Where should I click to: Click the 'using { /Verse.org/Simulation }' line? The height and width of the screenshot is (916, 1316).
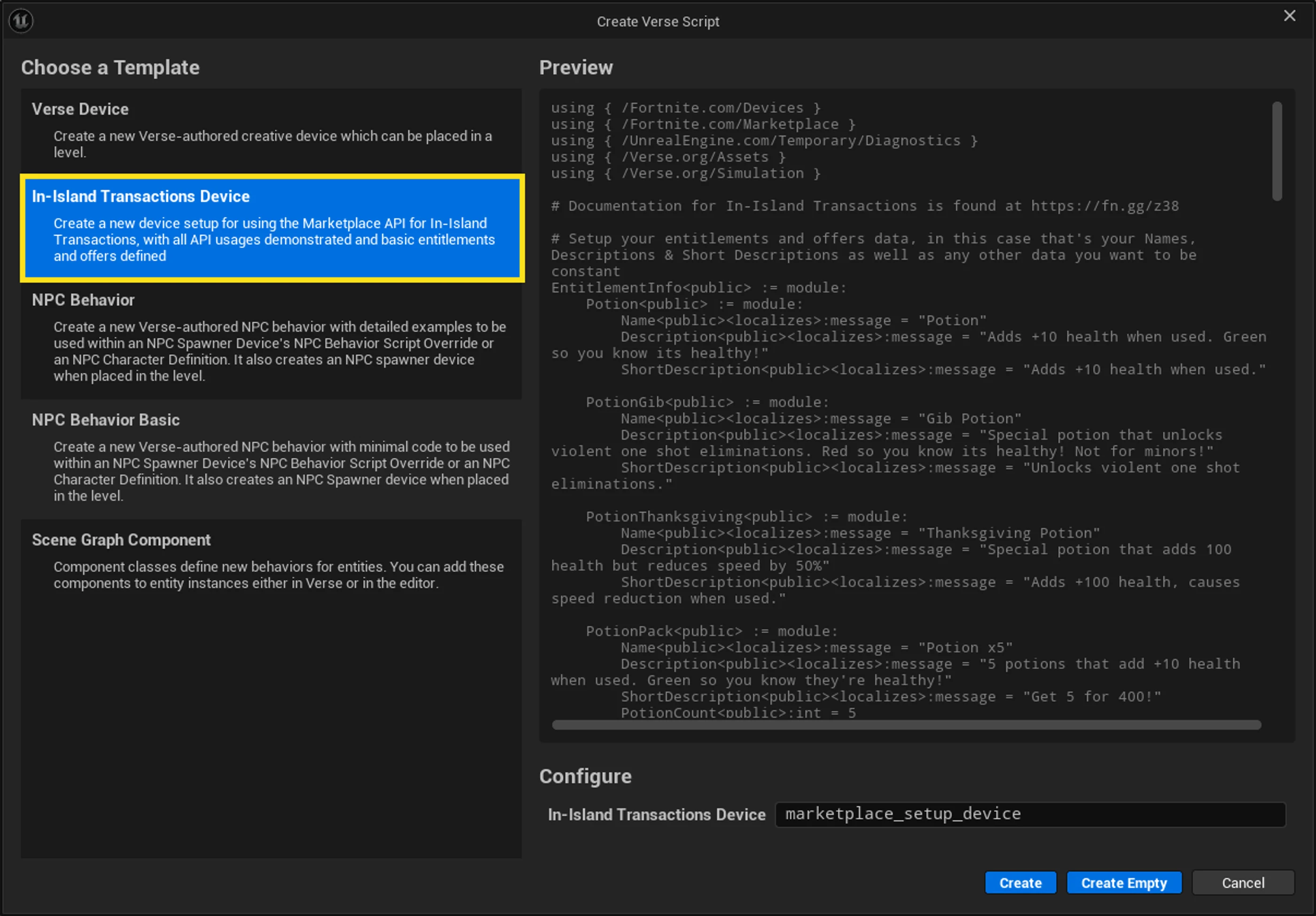tap(686, 174)
